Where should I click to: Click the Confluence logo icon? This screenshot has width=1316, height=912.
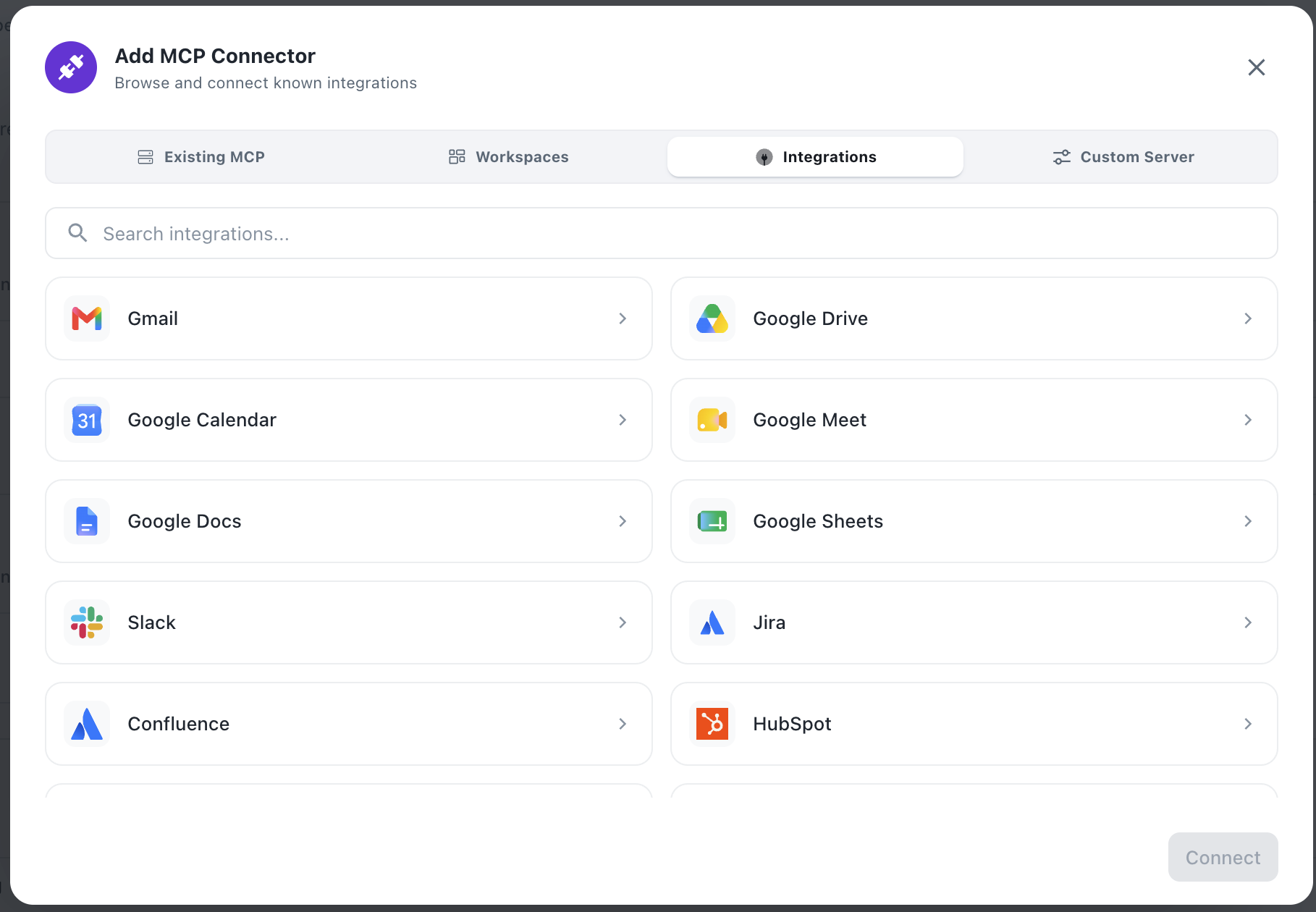pos(87,724)
